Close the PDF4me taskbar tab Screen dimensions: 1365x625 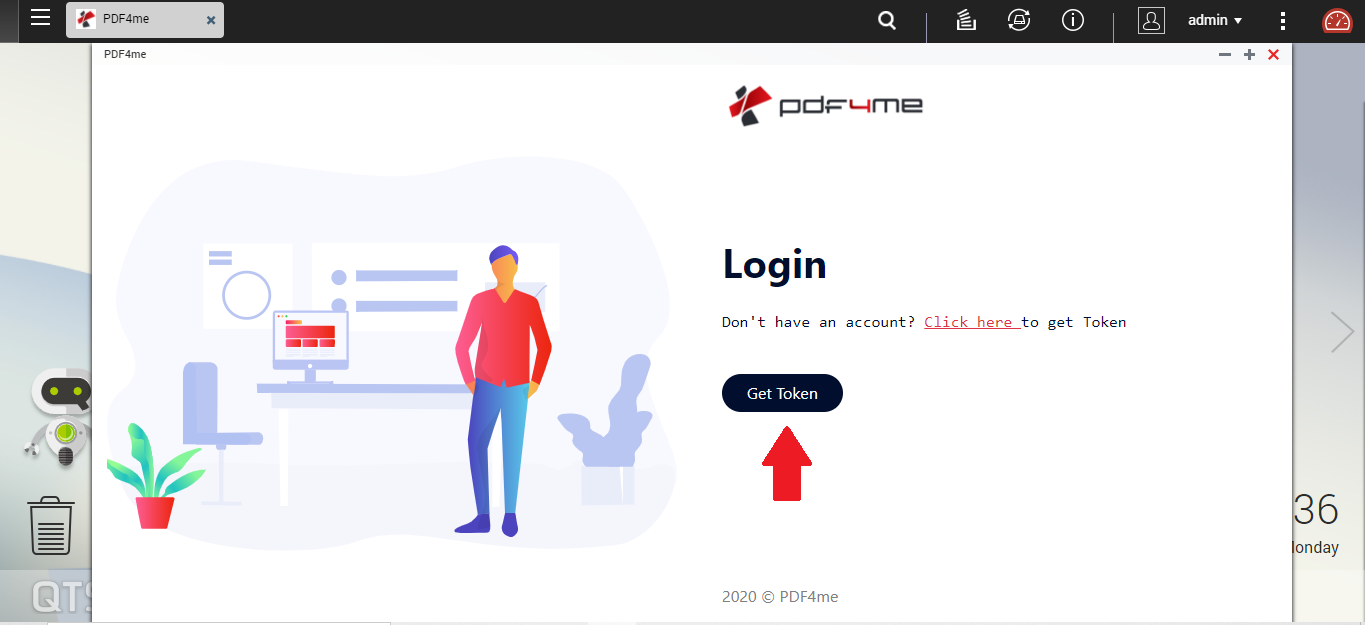coord(210,20)
